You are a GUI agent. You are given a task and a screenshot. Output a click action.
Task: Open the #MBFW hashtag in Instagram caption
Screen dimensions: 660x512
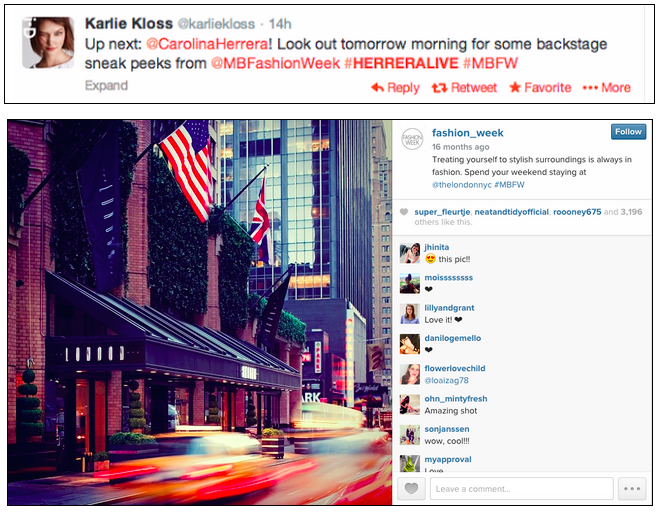click(x=509, y=185)
